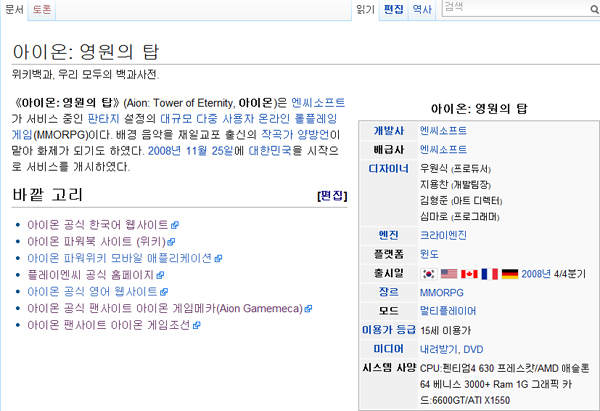The height and width of the screenshot is (411, 600).
Task: Select the 읽기 tab
Action: (365, 9)
